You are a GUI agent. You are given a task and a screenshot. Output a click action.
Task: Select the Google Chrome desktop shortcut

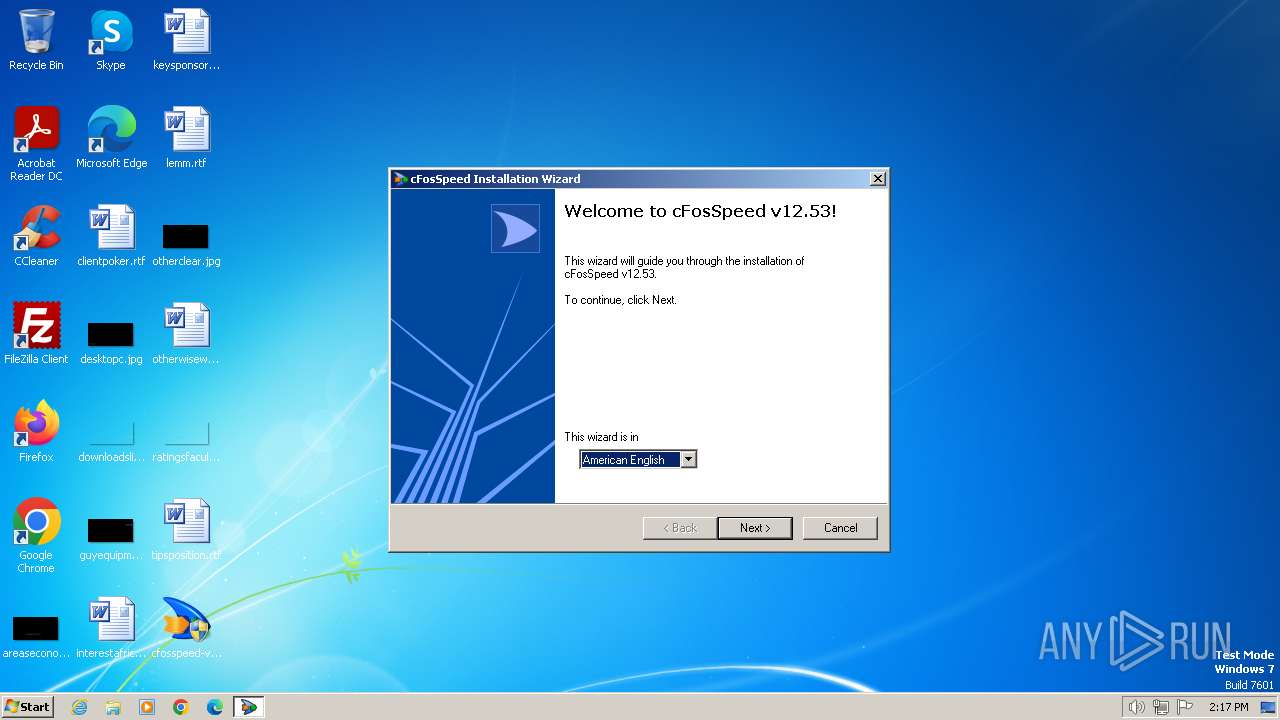36,537
